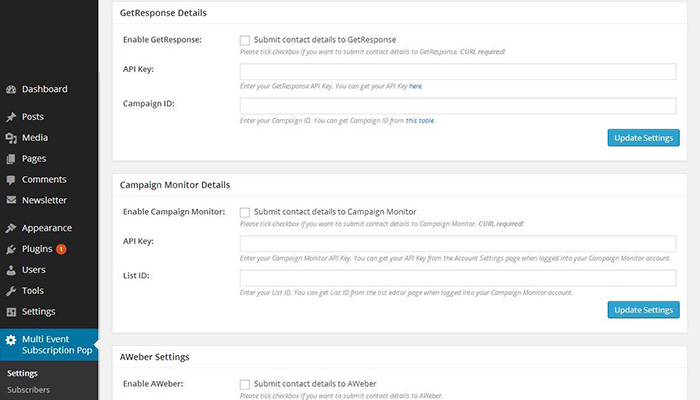
Task: Click the Users person icon
Action: (x=11, y=270)
